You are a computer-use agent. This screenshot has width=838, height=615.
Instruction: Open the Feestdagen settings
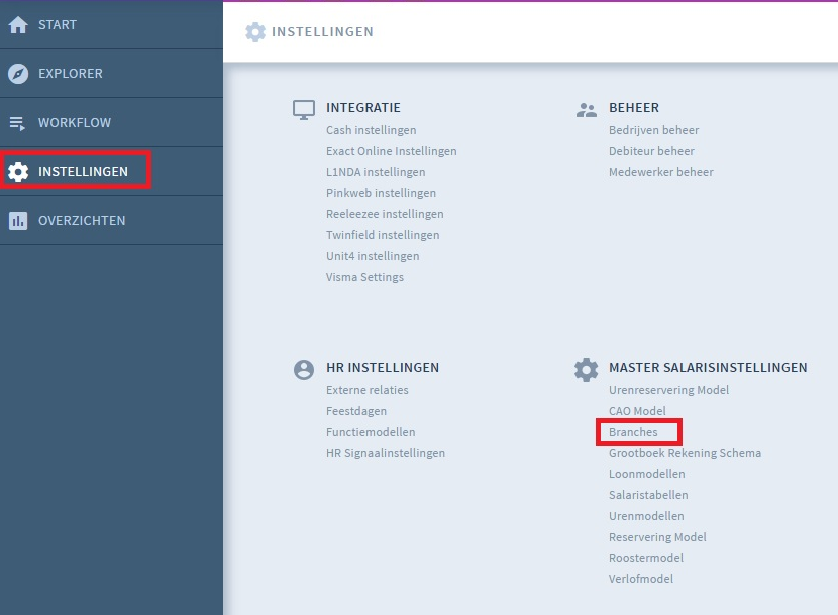pos(356,411)
